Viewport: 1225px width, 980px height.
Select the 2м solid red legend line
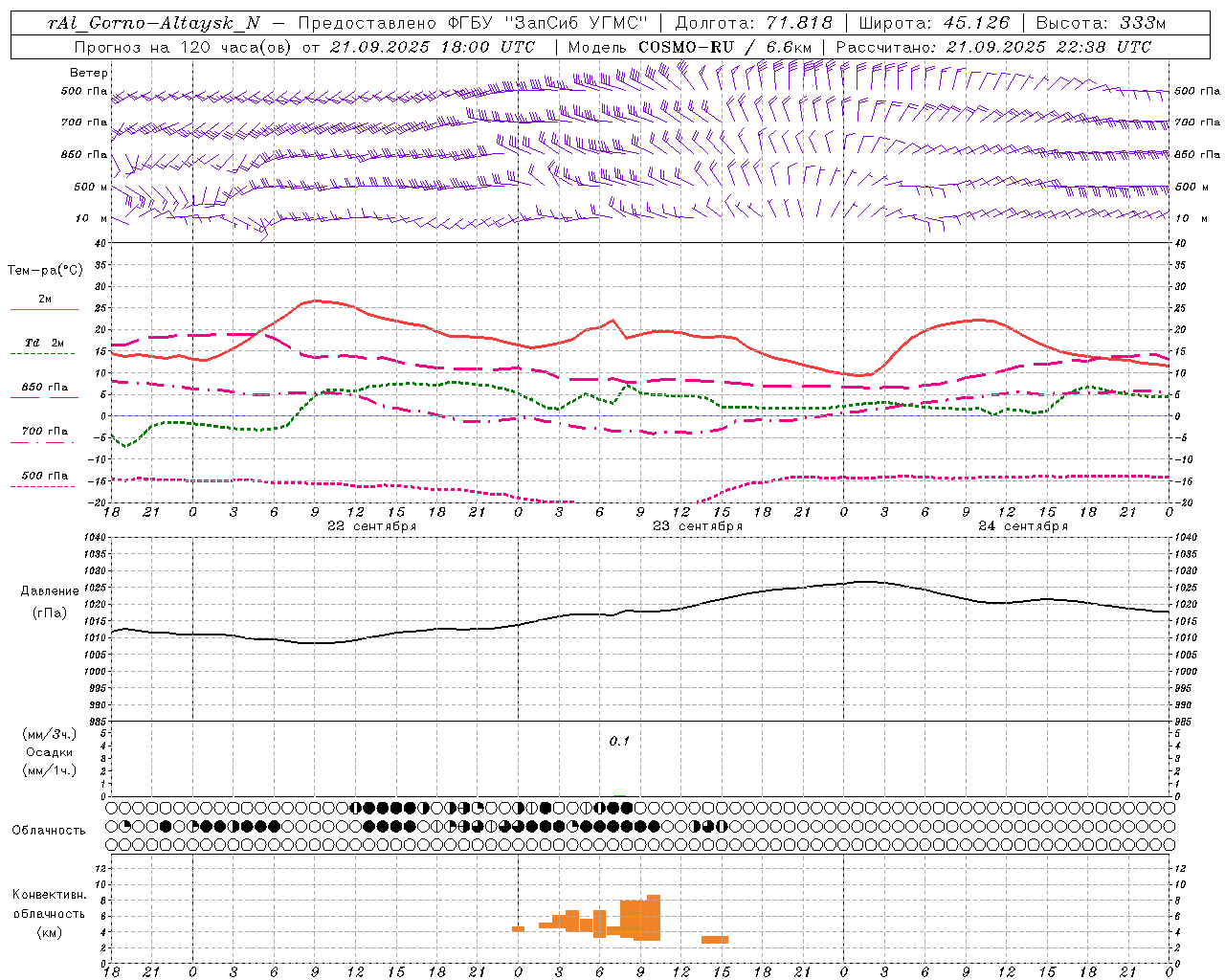tap(44, 309)
